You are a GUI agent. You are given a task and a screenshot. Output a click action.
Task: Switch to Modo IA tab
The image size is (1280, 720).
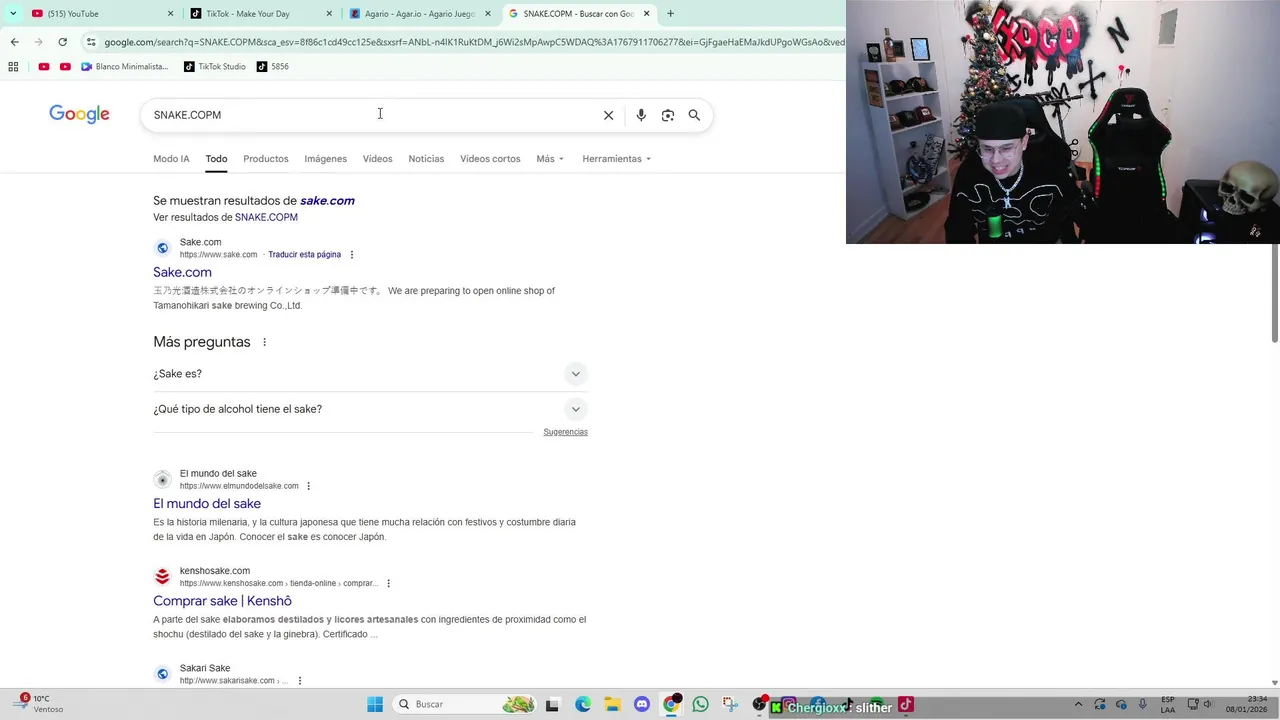(x=171, y=159)
